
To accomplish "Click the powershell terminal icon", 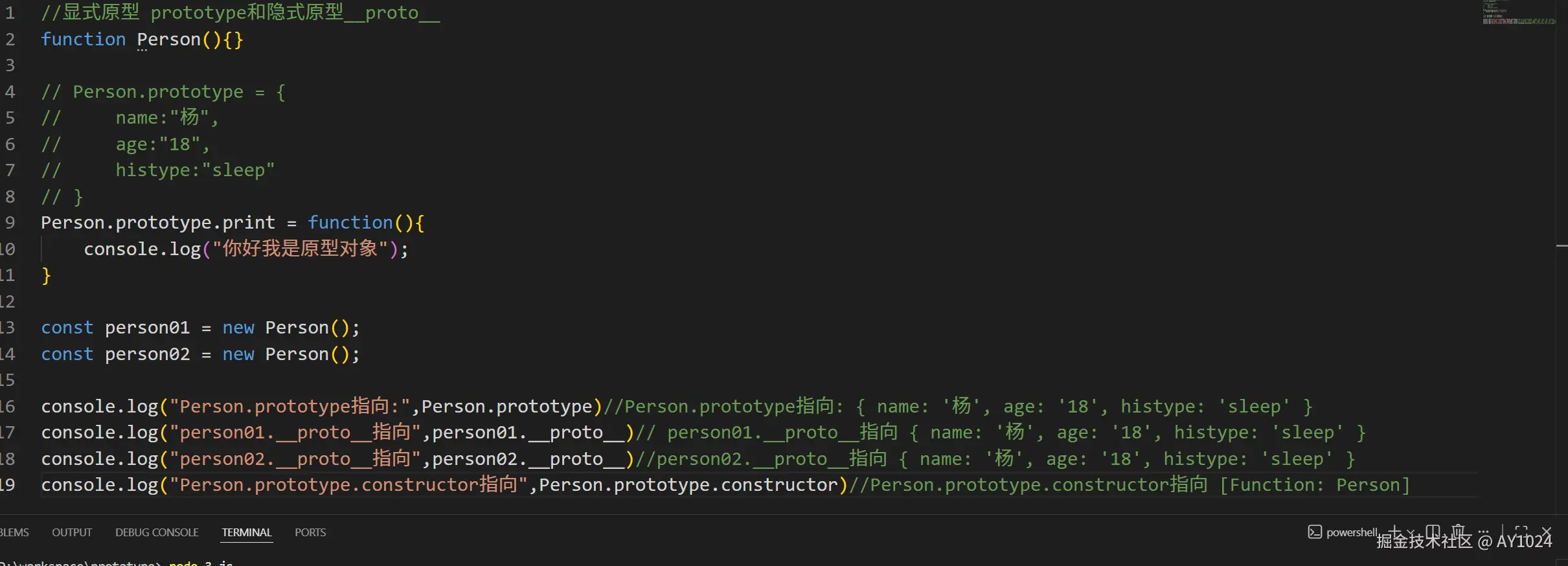I will tap(1314, 532).
